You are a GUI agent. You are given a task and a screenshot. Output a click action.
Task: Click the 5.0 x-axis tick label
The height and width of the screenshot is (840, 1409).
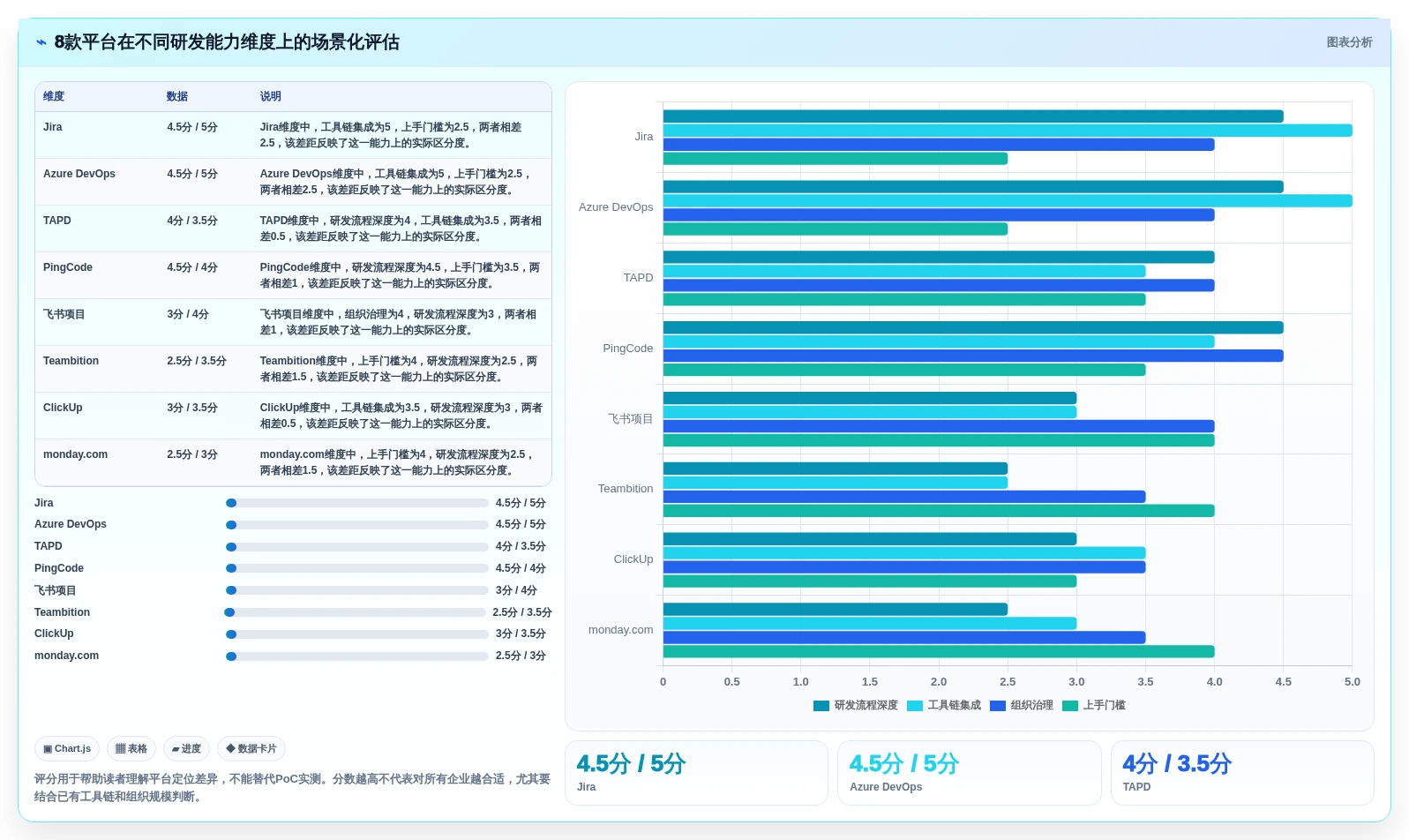click(1353, 682)
